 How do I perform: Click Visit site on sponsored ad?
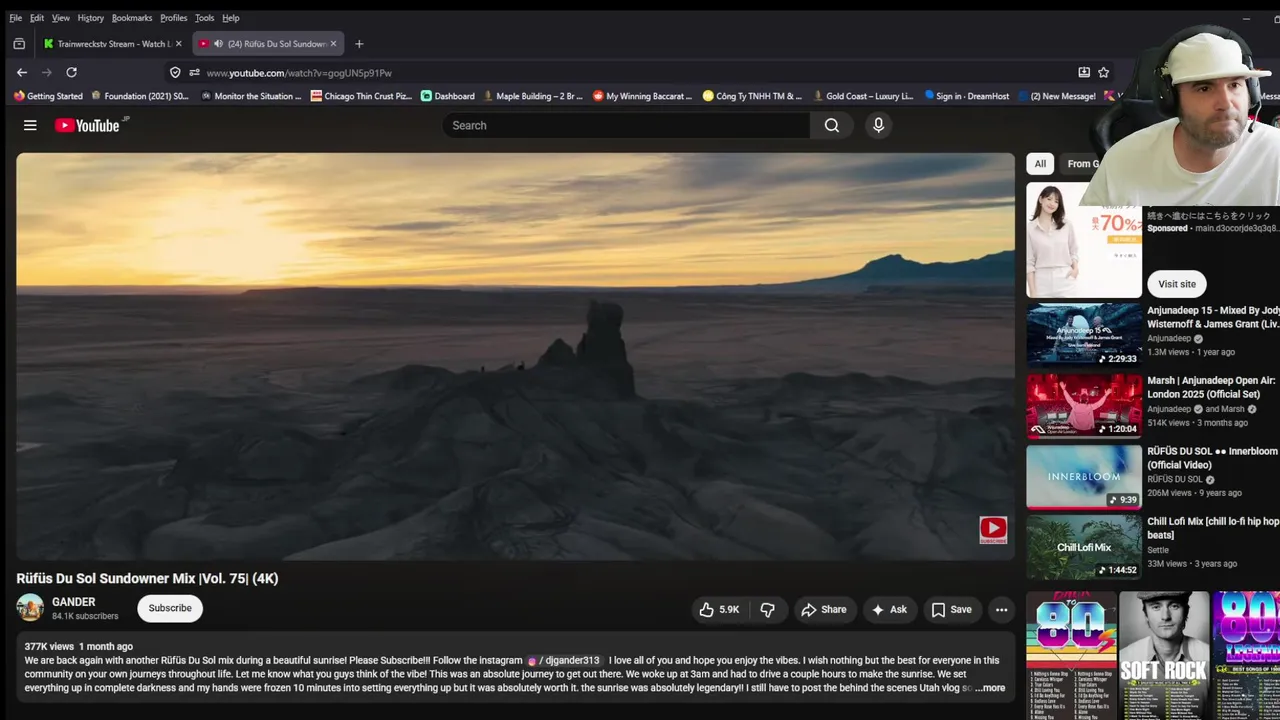pos(1177,284)
